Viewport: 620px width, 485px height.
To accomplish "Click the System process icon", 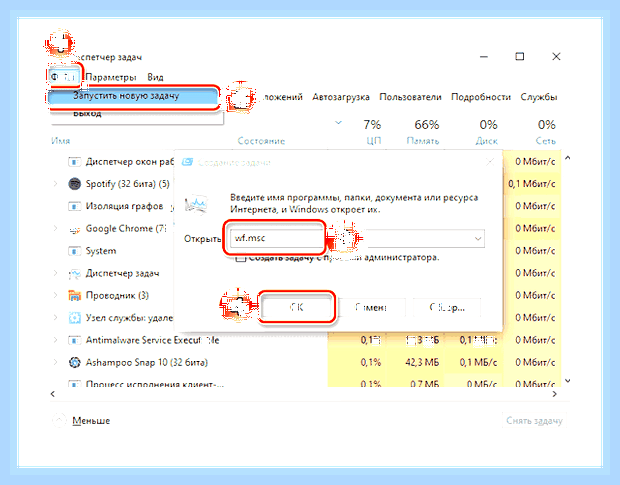I will (x=74, y=251).
